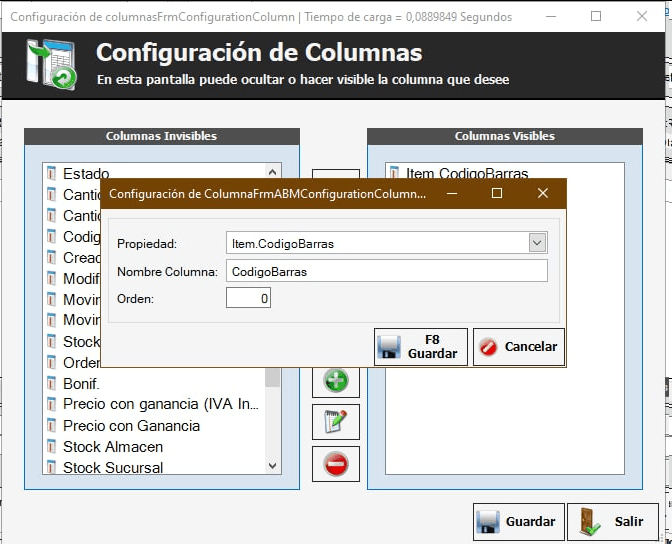
Task: Click the edit column notepad icon
Action: (x=336, y=423)
